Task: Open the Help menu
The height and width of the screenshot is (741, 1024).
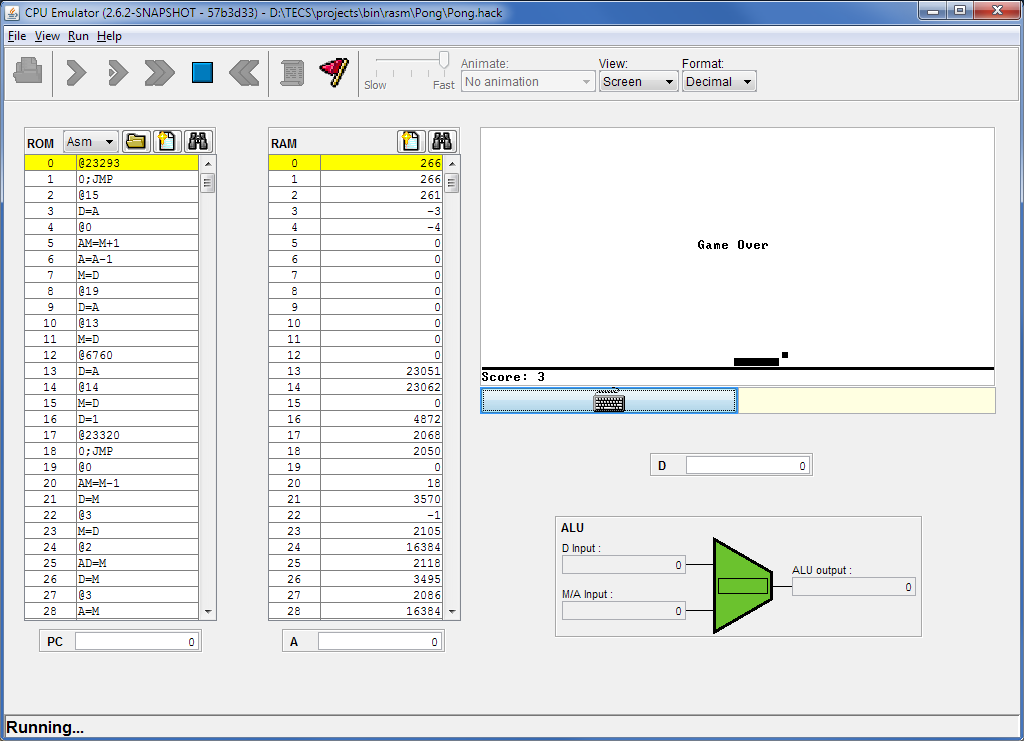Action: 109,36
